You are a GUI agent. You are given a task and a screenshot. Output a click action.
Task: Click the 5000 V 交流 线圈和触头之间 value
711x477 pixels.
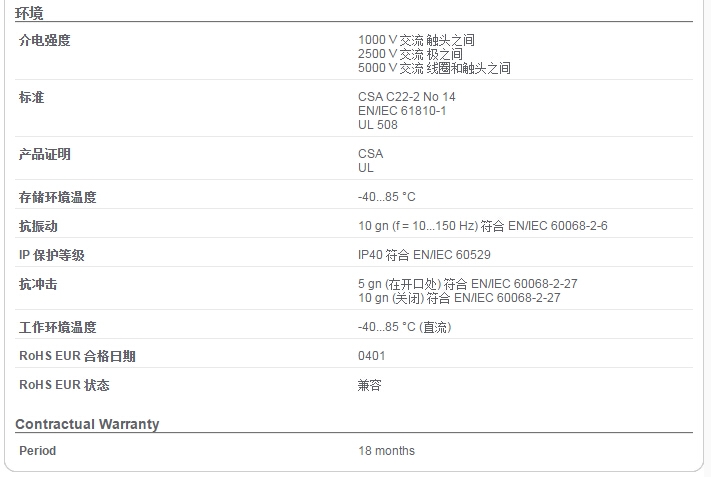coord(434,68)
